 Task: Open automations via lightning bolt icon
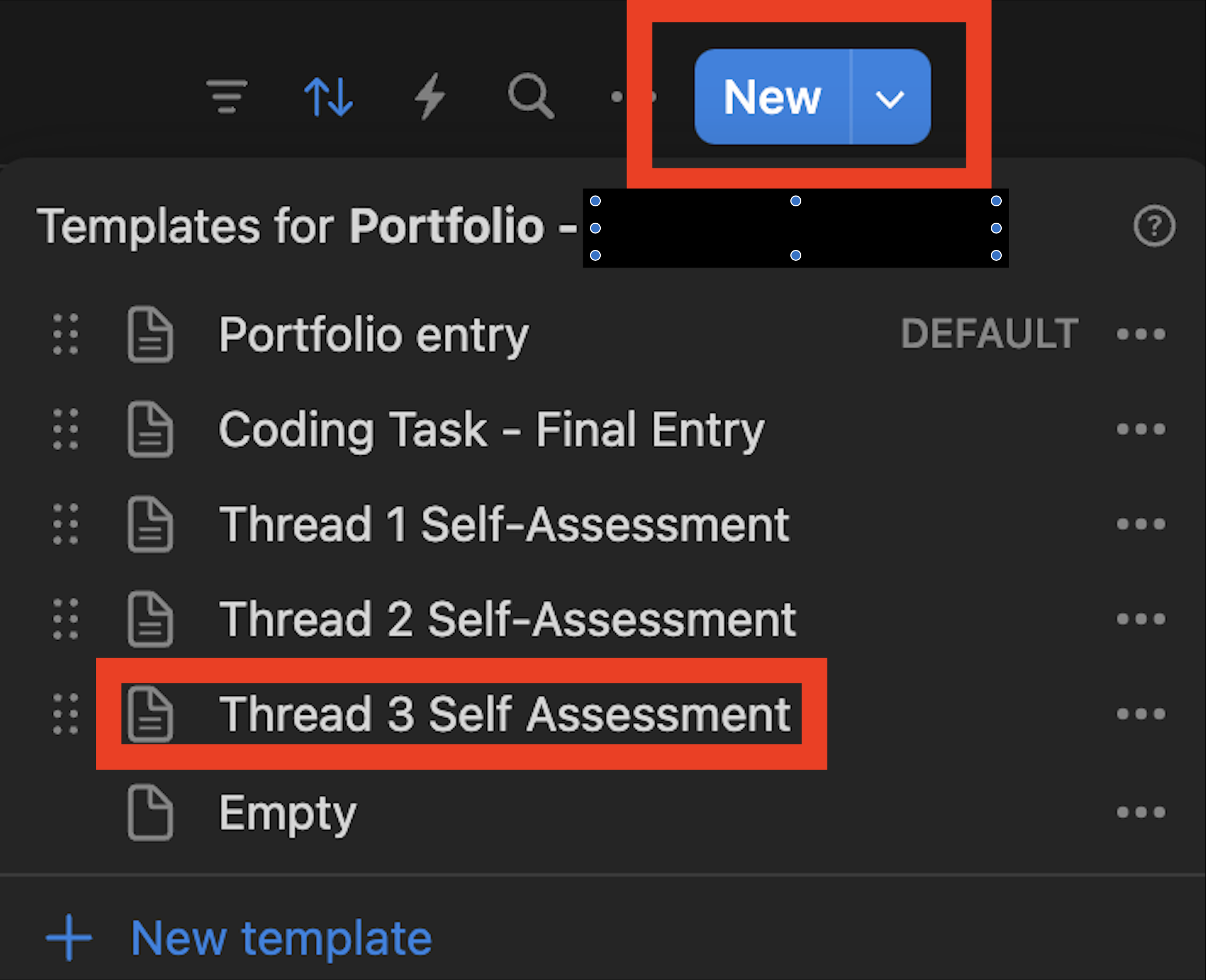(x=430, y=96)
